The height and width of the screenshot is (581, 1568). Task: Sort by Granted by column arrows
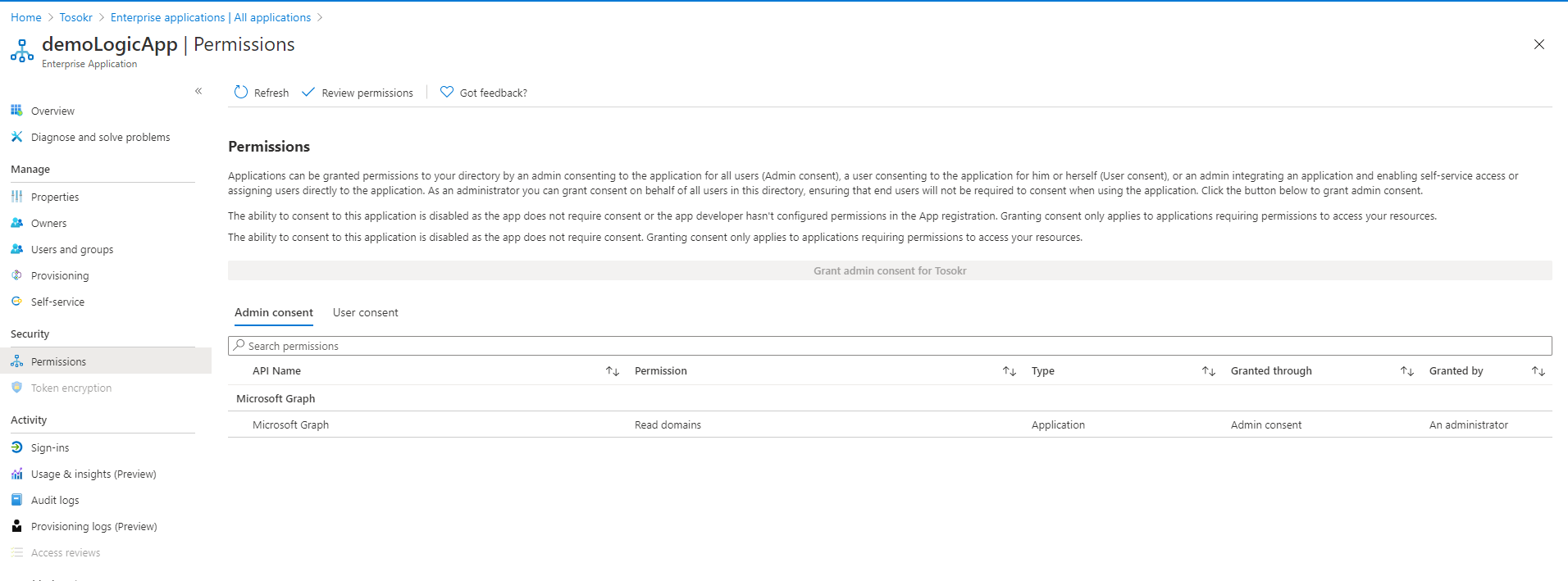coord(1538,371)
